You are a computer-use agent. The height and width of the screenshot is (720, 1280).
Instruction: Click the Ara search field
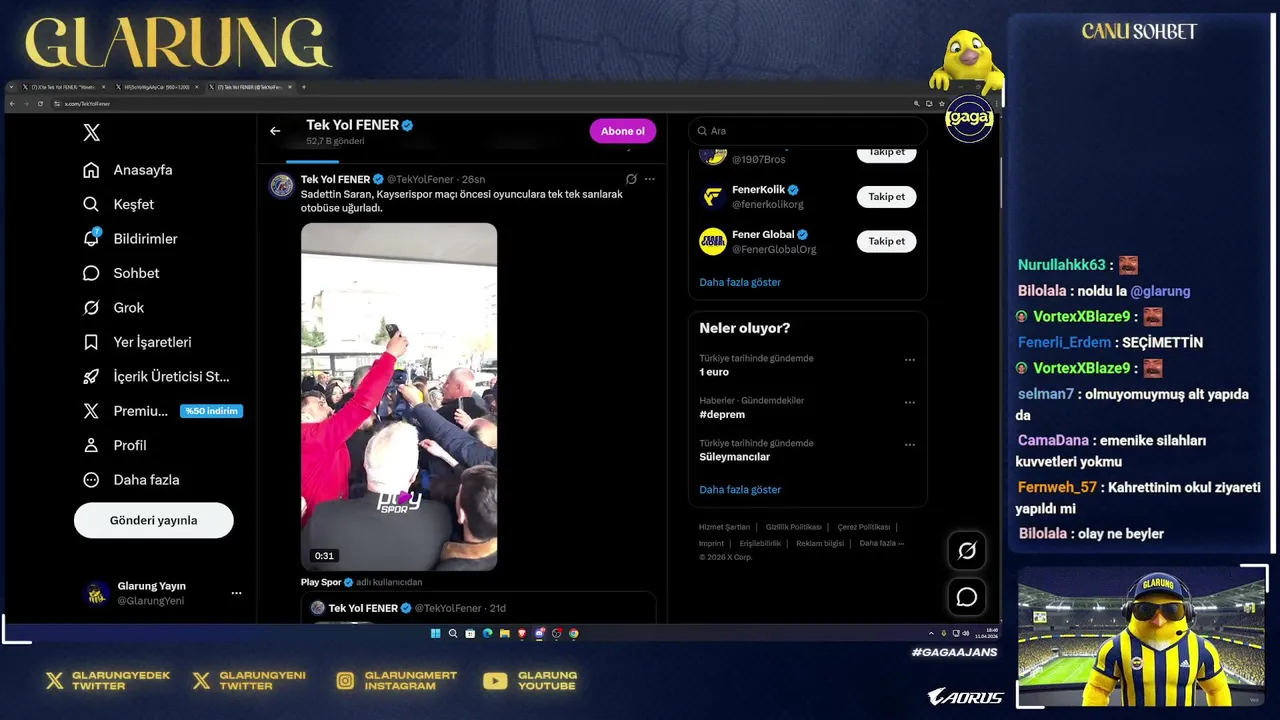tap(807, 131)
